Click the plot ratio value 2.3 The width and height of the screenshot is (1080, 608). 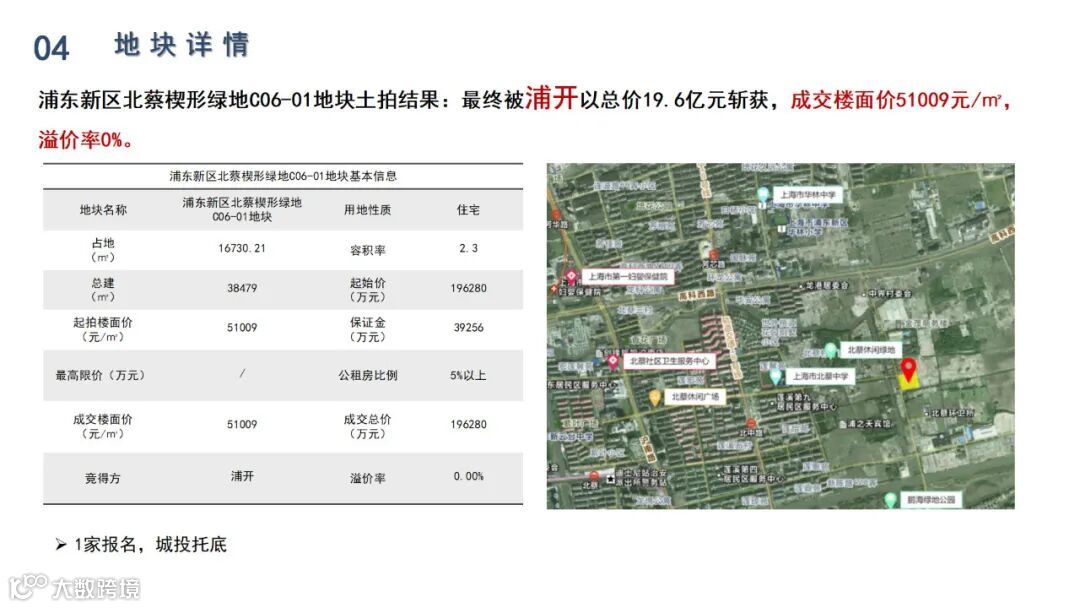click(468, 249)
